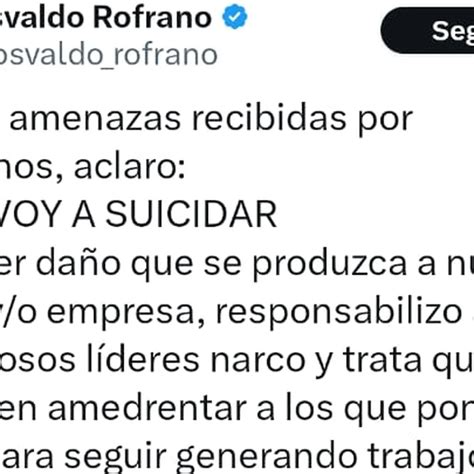Follow the account with the Seguir button
This screenshot has height=474, width=474.
coord(428,31)
